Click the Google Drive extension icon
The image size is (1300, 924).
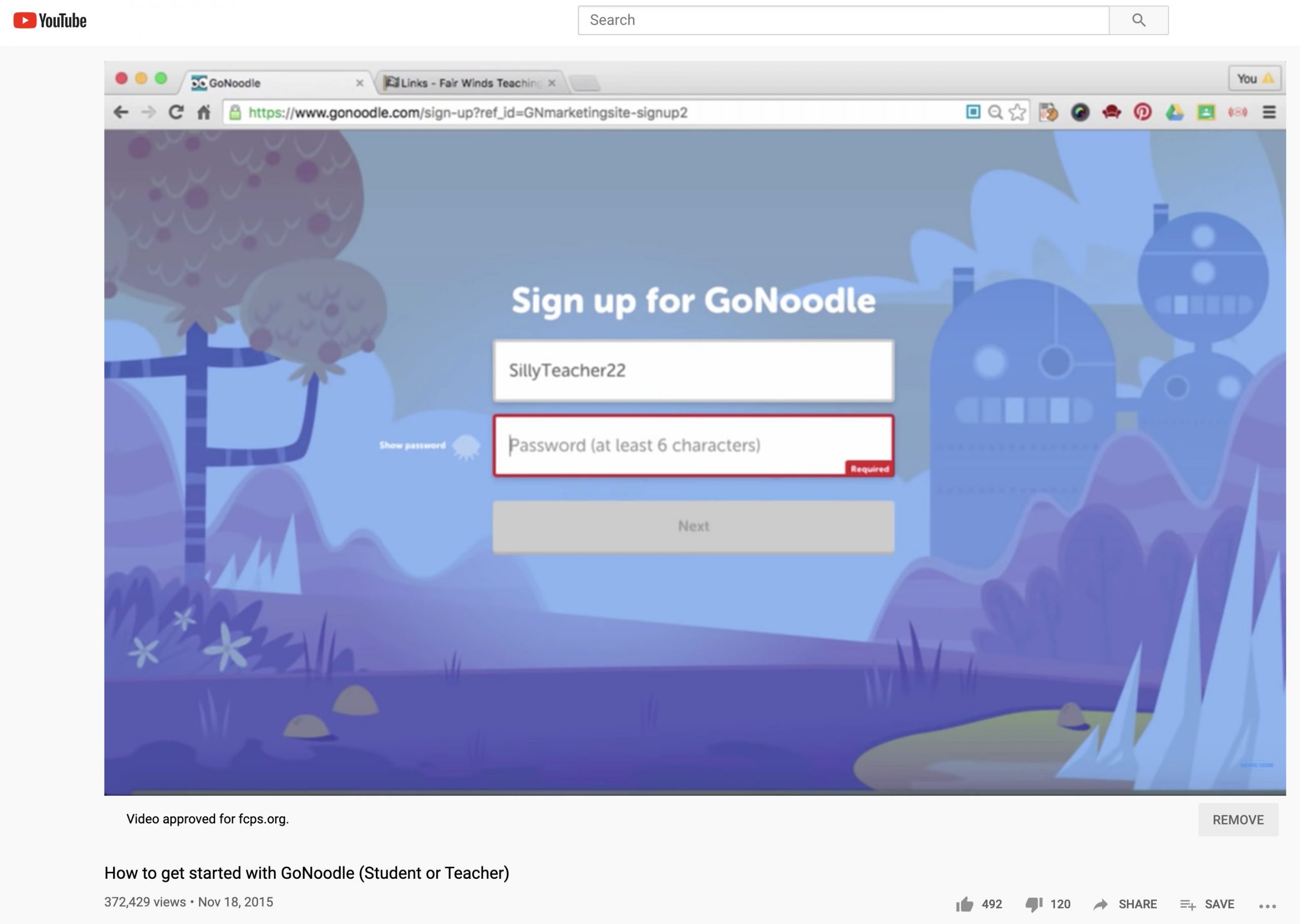click(1174, 113)
